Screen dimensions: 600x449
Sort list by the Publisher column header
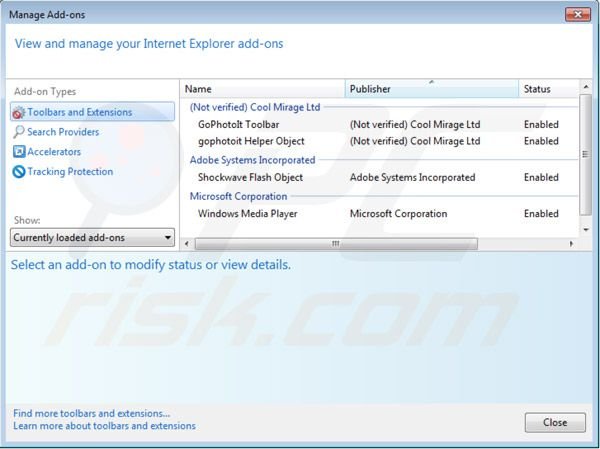click(432, 89)
